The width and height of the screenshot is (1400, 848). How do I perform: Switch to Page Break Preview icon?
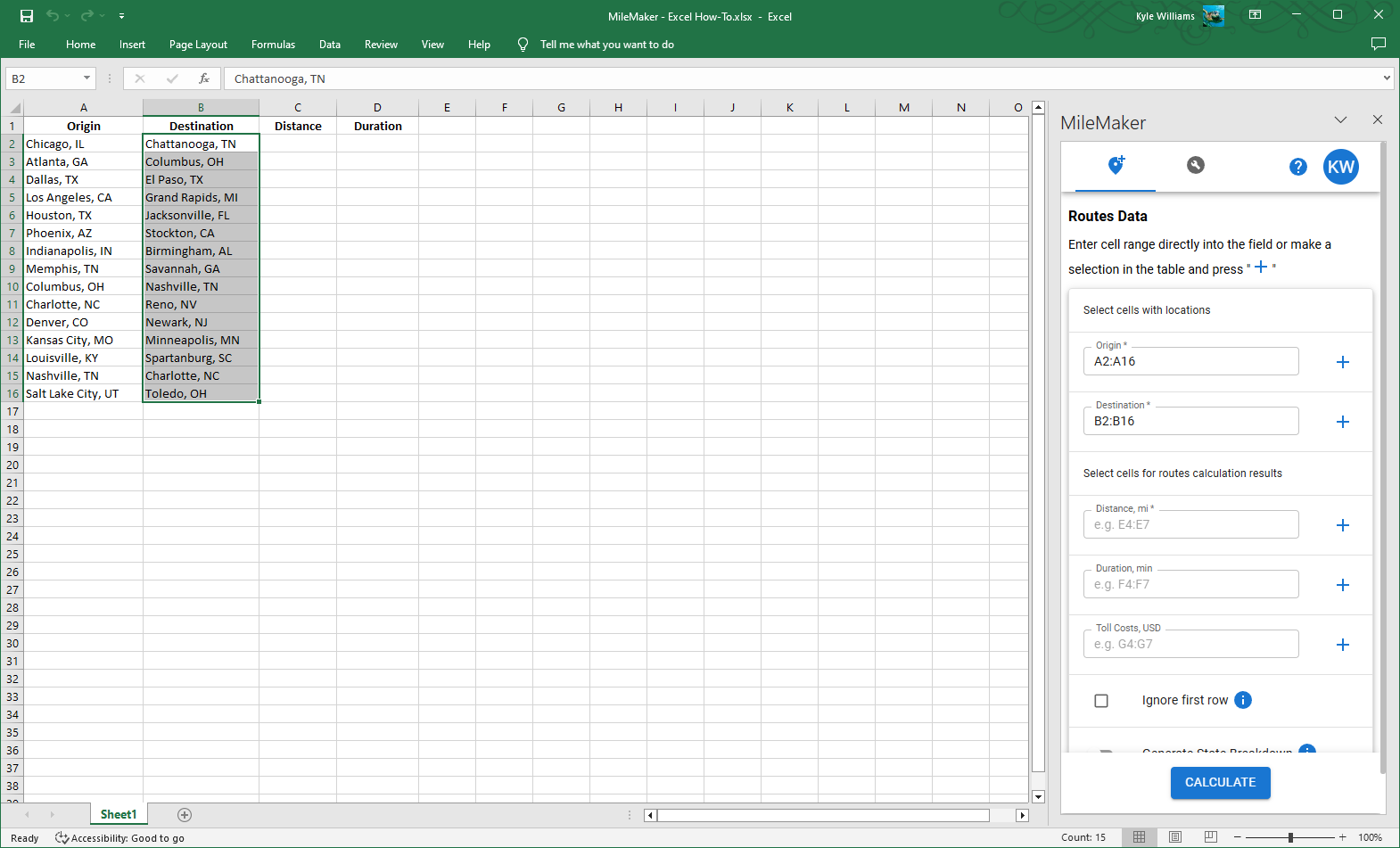pos(1210,837)
